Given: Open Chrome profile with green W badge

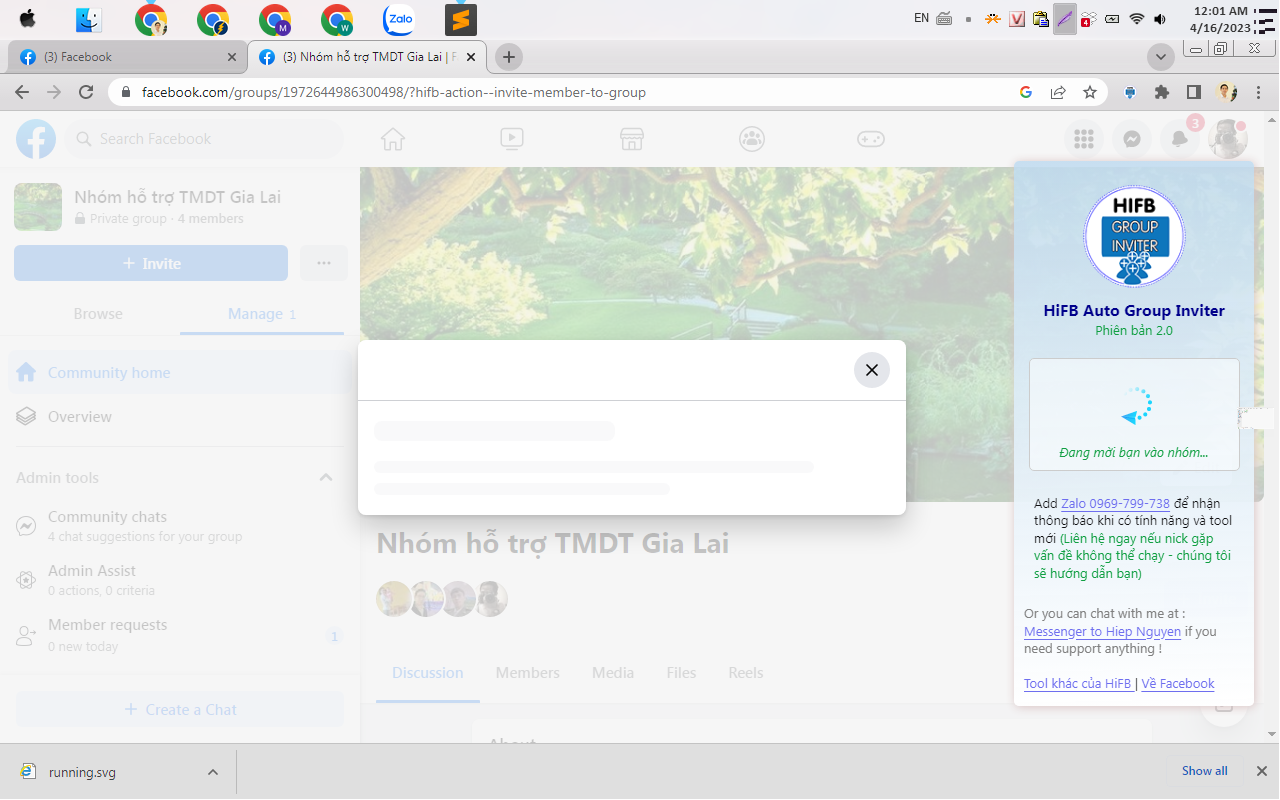Looking at the screenshot, I should point(337,19).
